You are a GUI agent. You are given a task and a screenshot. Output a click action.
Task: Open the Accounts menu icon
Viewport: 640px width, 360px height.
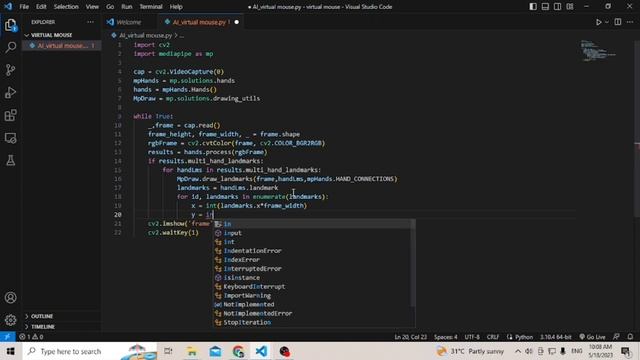click(11, 298)
